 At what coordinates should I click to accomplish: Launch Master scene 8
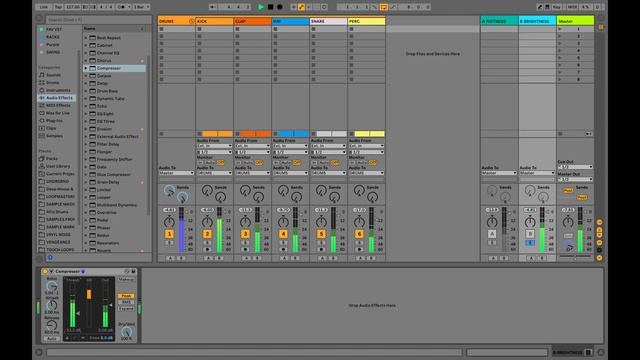click(x=560, y=80)
